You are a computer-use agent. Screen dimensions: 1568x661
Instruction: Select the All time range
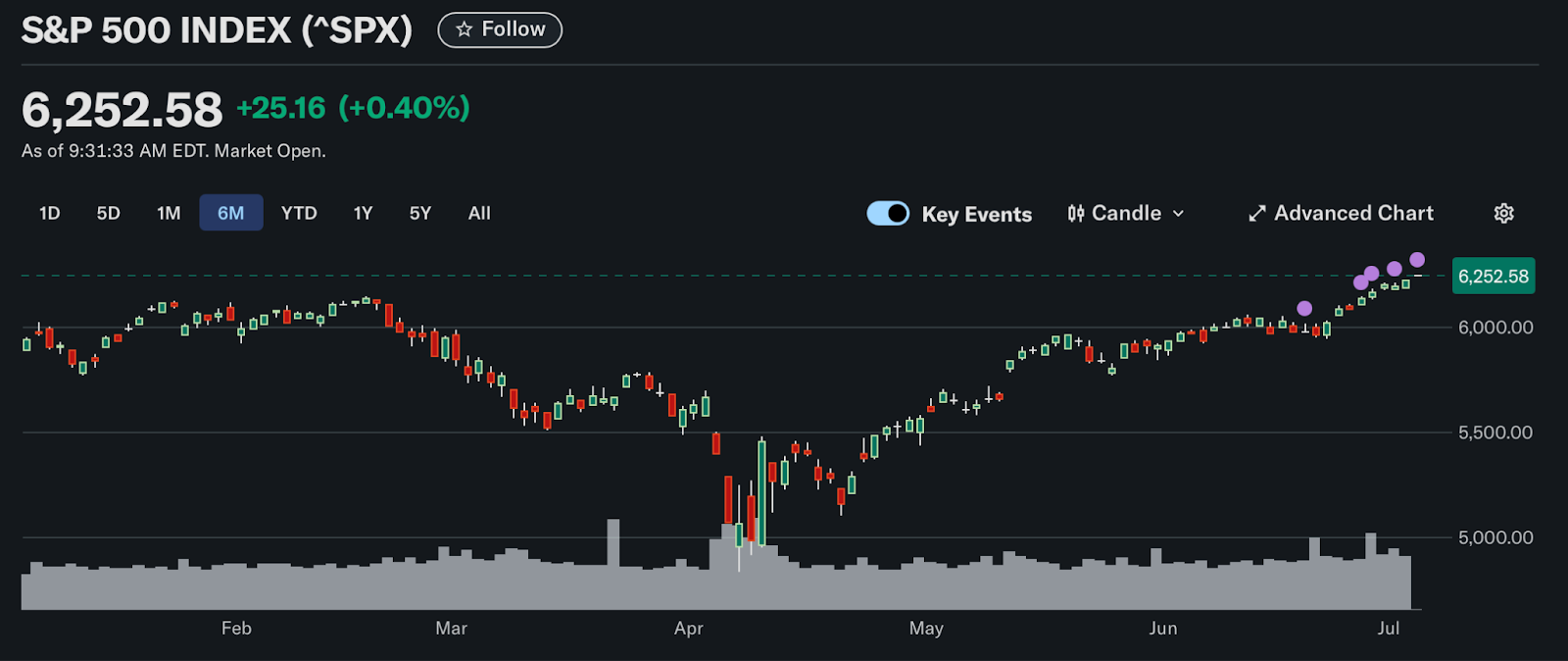[479, 213]
